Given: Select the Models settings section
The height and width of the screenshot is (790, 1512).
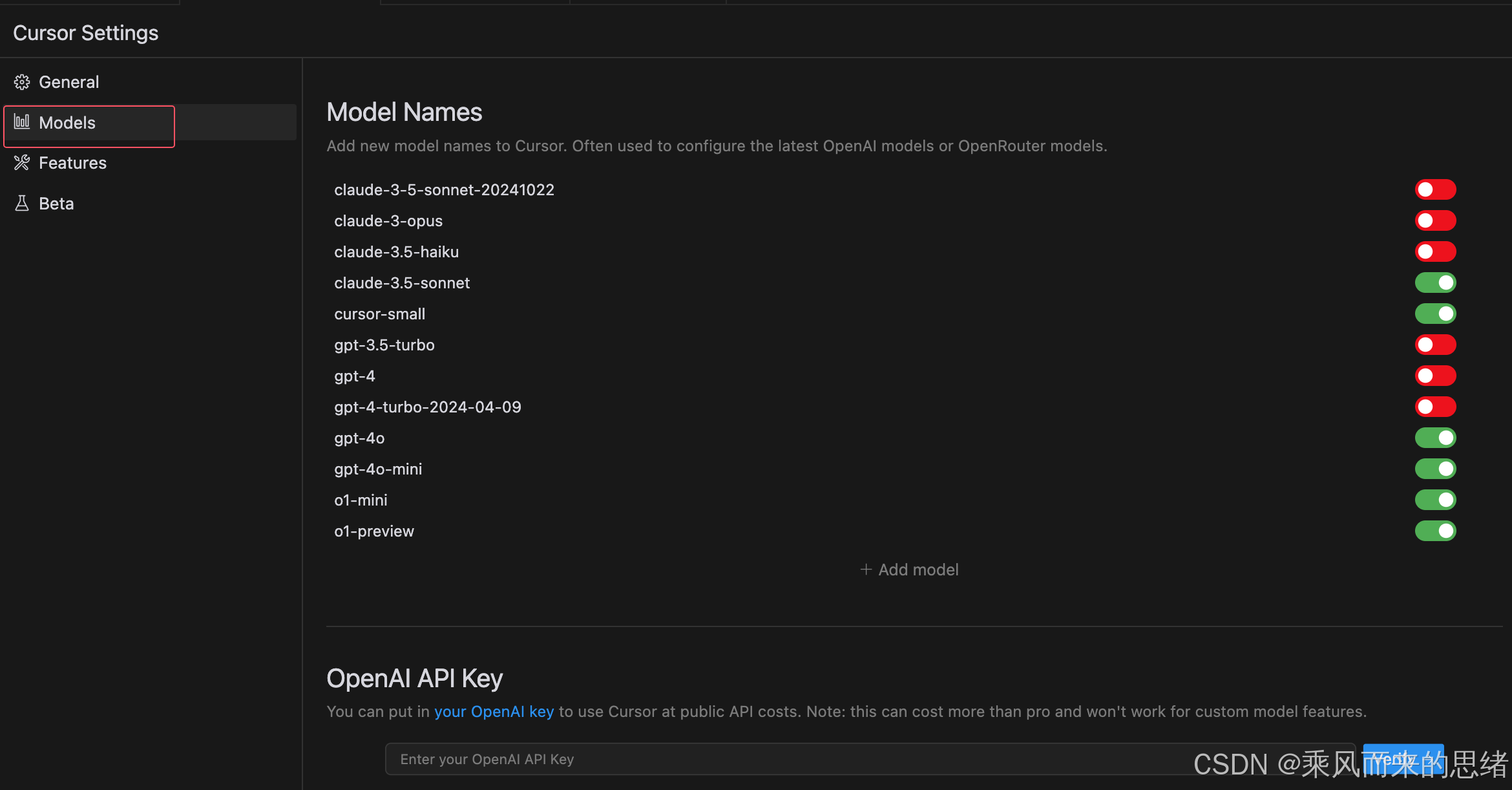Looking at the screenshot, I should click(x=150, y=122).
